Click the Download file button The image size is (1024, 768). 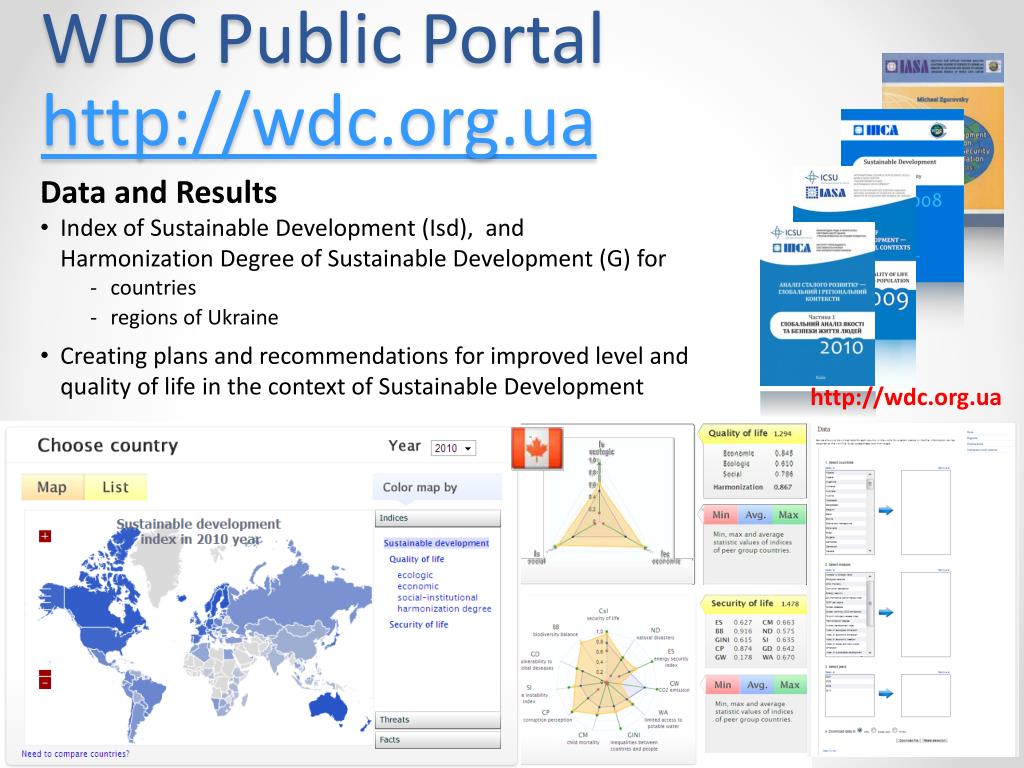909,741
